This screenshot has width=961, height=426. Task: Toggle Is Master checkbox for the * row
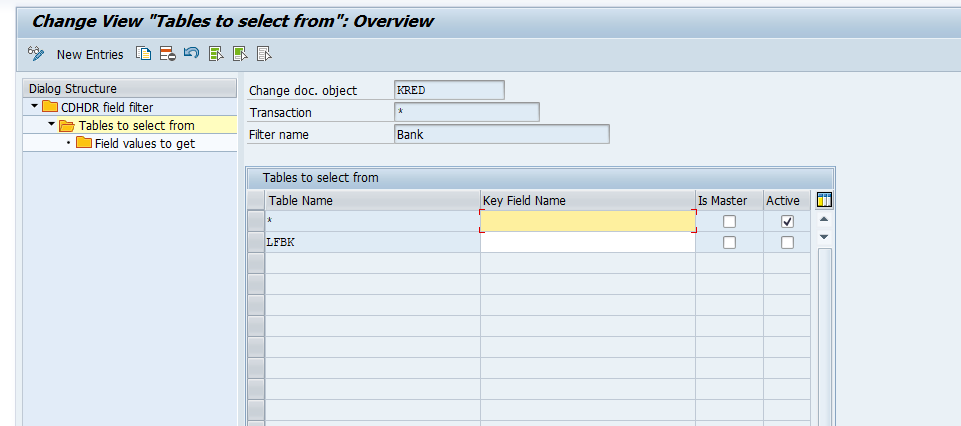pyautogui.click(x=730, y=221)
